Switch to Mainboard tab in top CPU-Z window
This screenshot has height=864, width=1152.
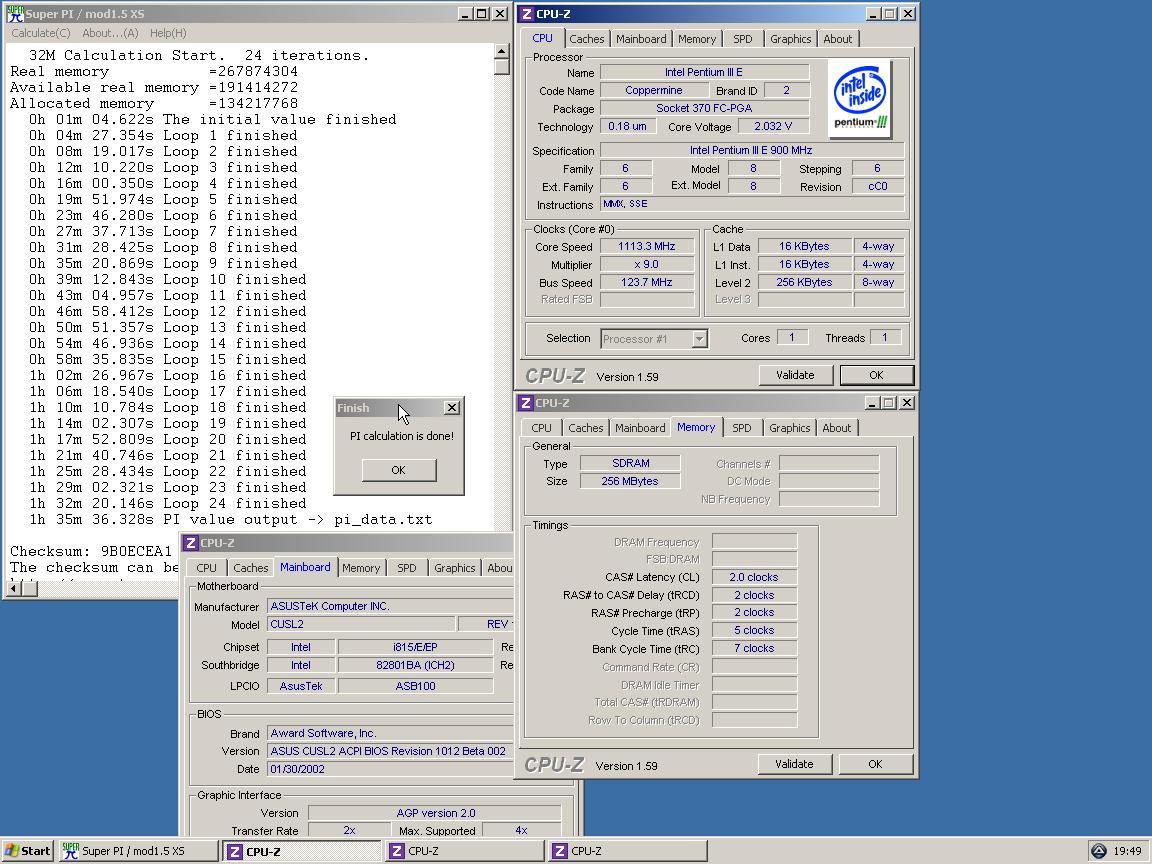click(641, 39)
